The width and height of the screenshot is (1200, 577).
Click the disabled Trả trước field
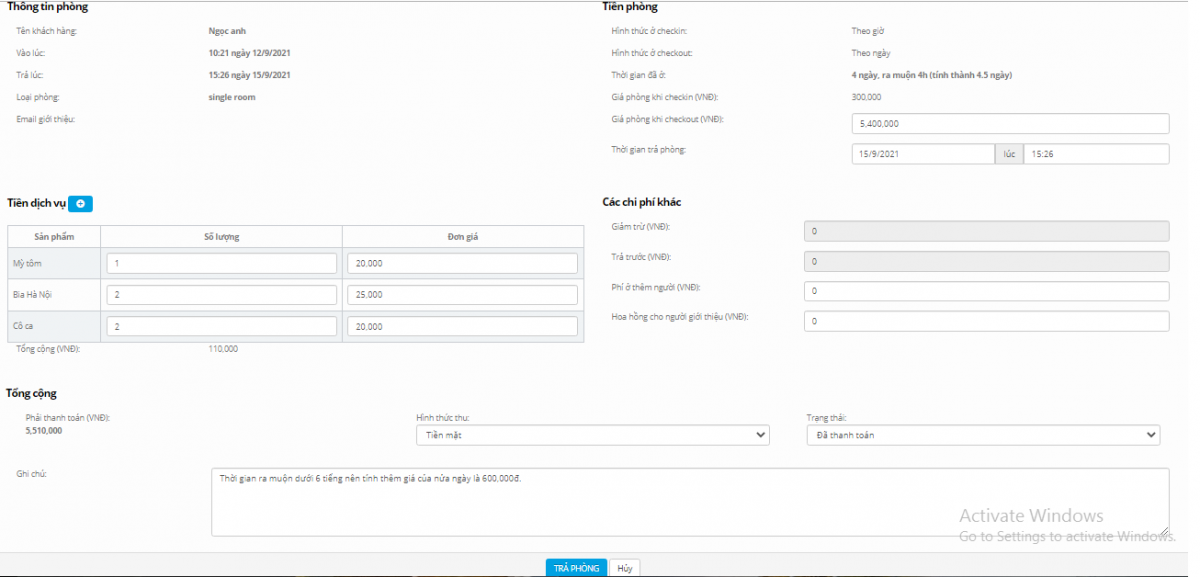[986, 261]
